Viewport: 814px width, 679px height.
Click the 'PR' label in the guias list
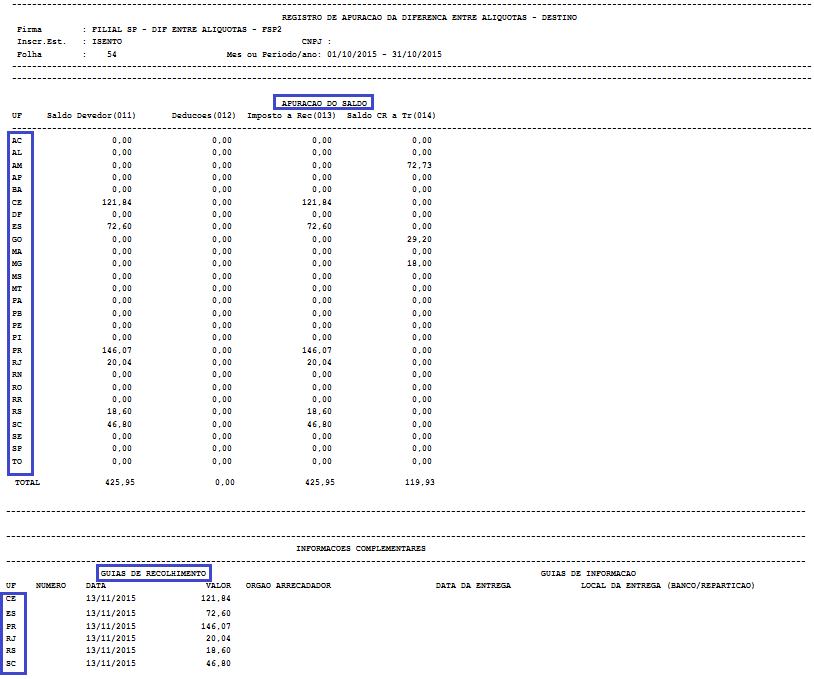[x=11, y=626]
